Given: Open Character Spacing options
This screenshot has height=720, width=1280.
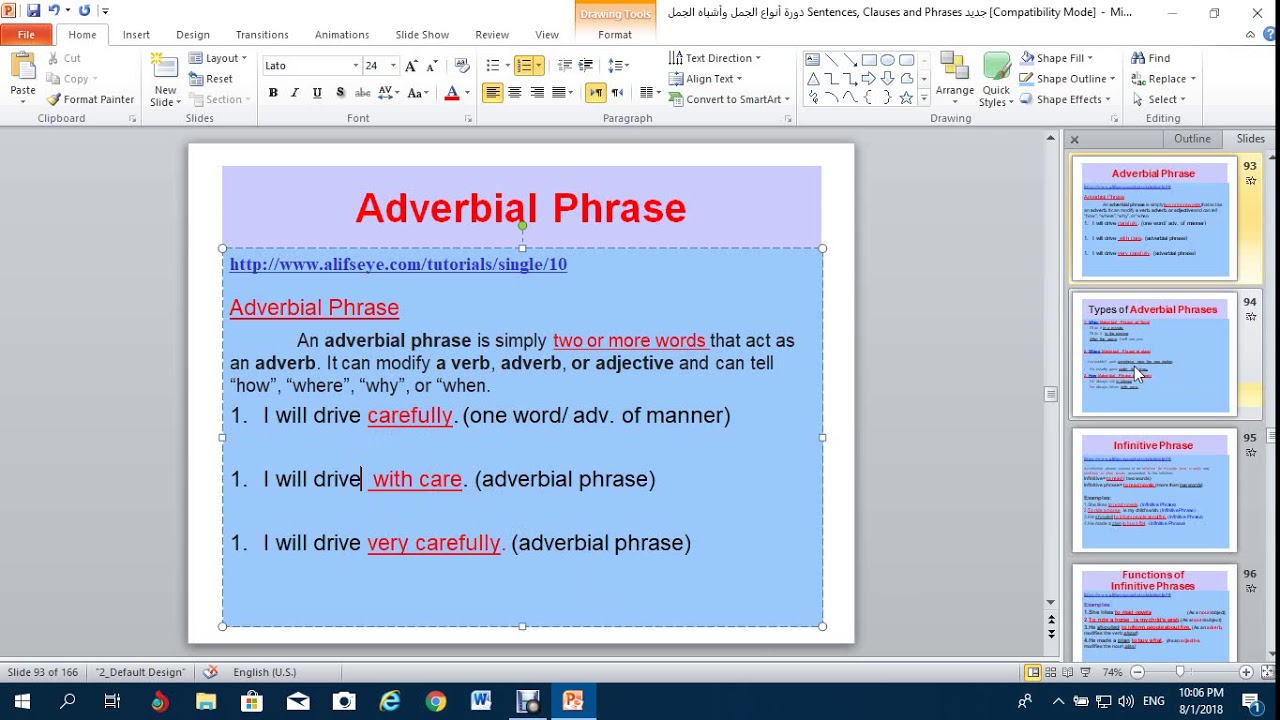Looking at the screenshot, I should (x=389, y=93).
